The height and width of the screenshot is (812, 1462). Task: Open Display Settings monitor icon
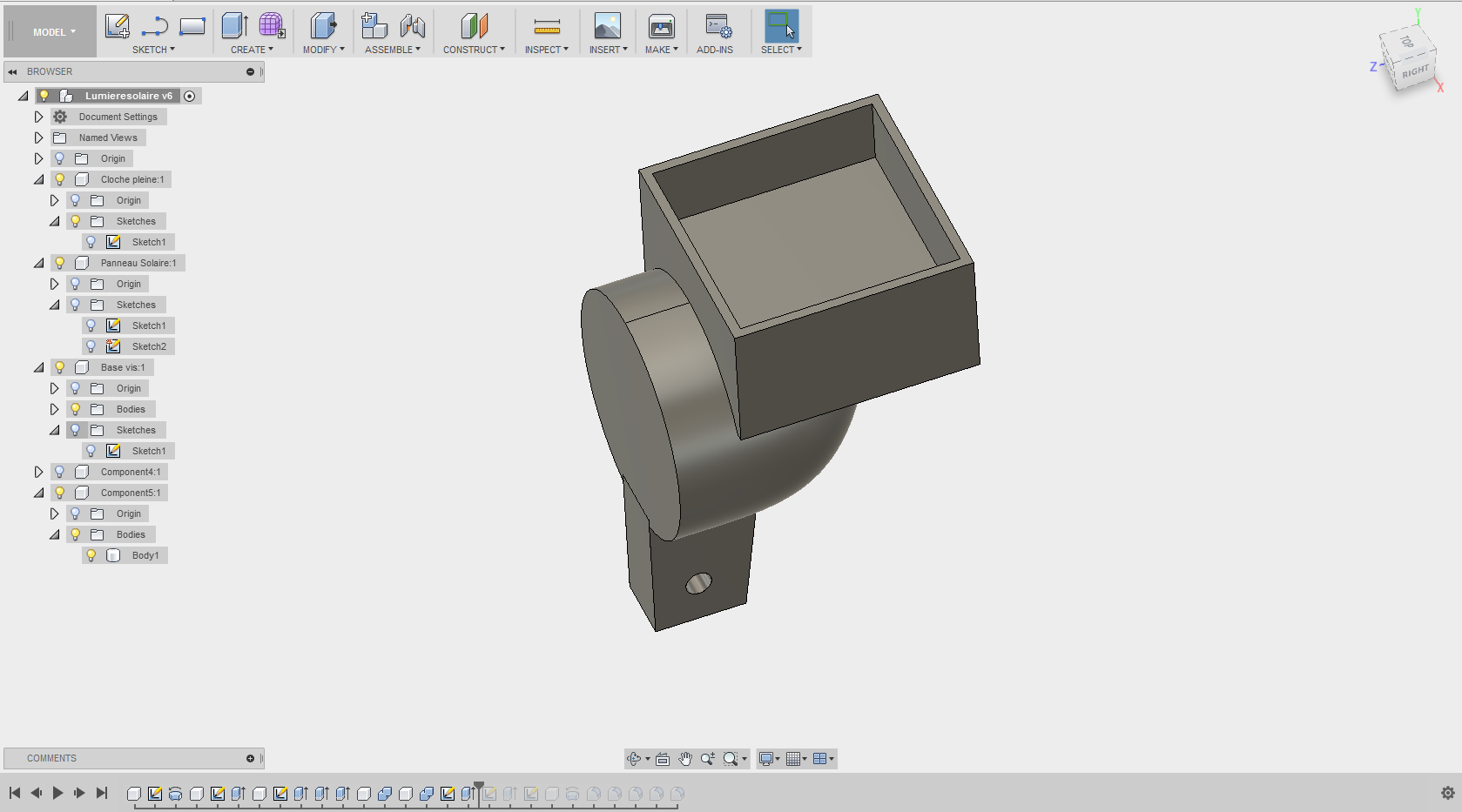point(766,759)
